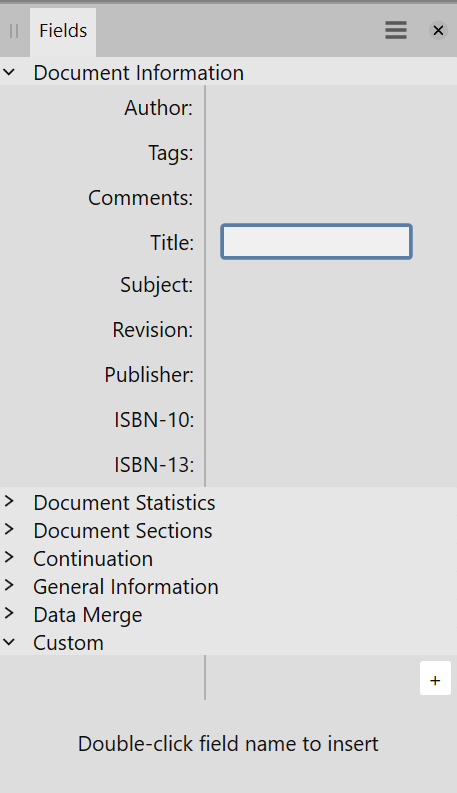
Task: Select the Subject field name
Action: click(157, 285)
